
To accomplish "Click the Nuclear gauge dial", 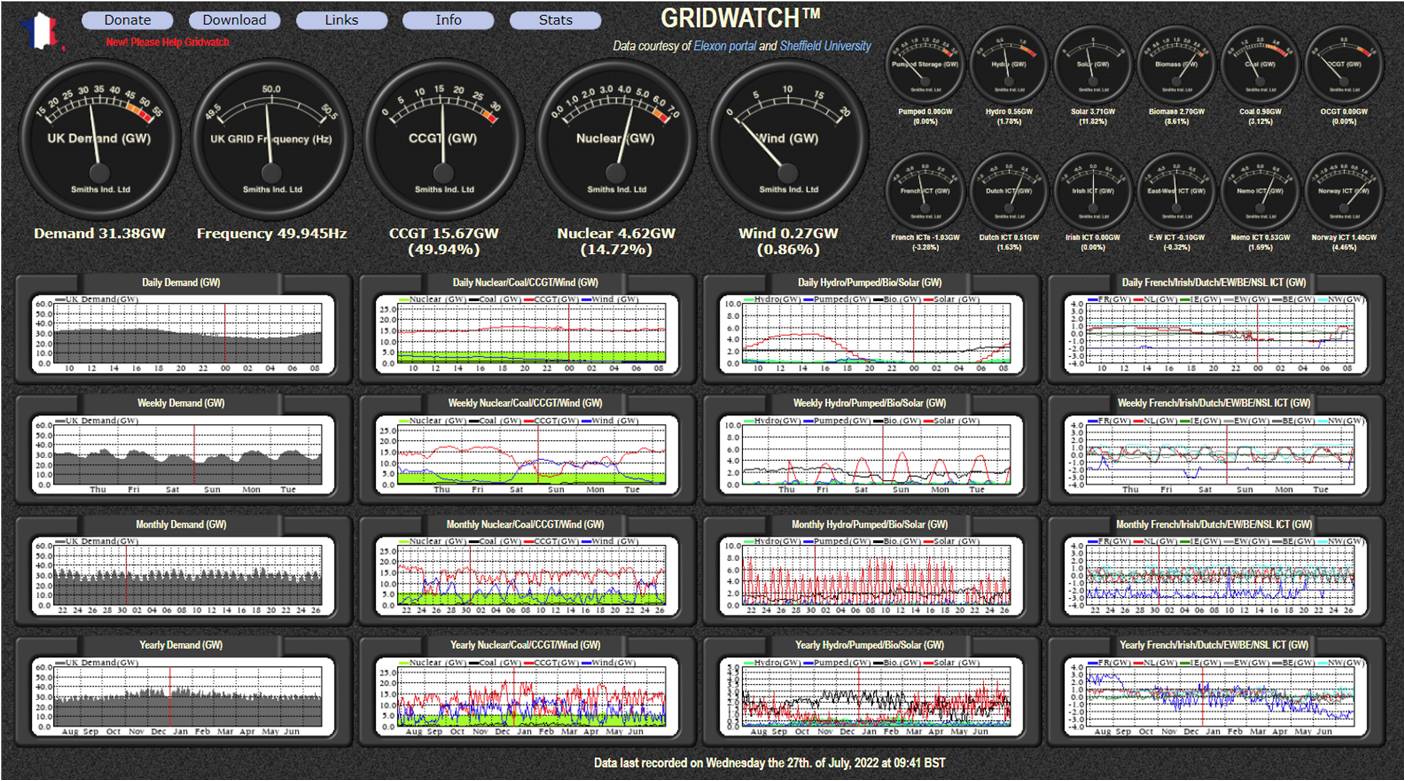I will click(x=616, y=138).
